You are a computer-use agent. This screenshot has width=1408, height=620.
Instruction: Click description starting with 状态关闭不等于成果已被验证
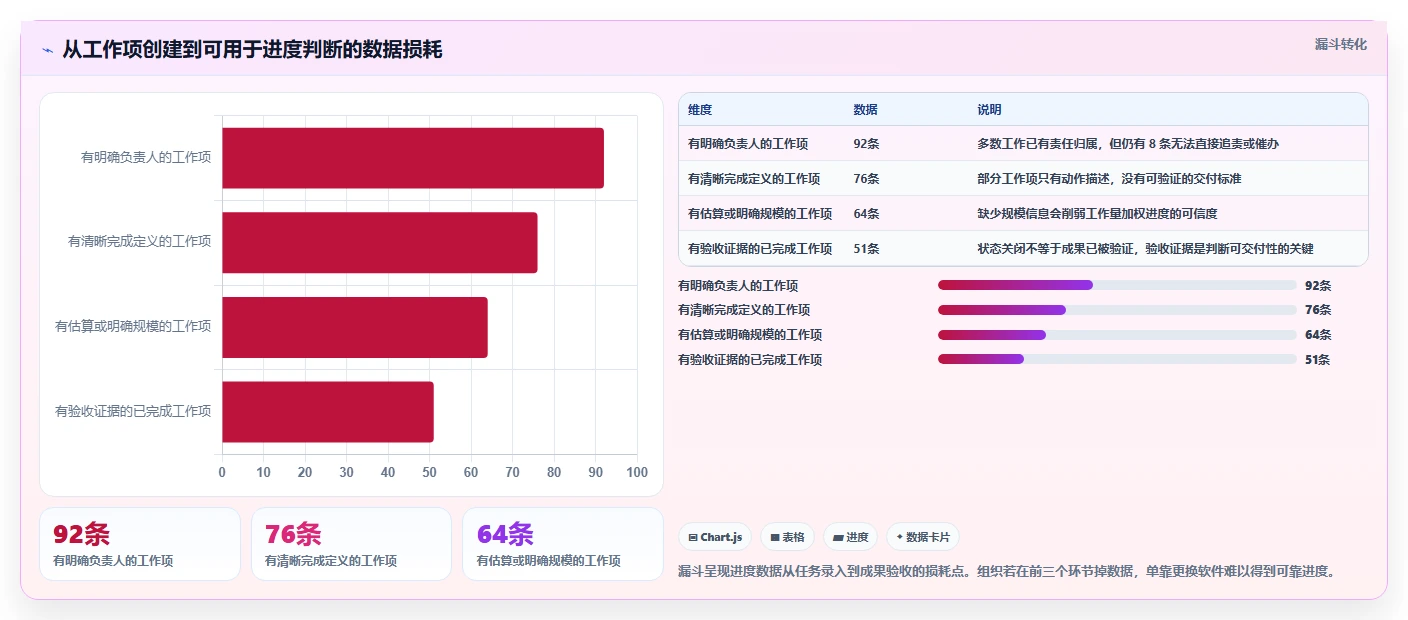click(1145, 249)
